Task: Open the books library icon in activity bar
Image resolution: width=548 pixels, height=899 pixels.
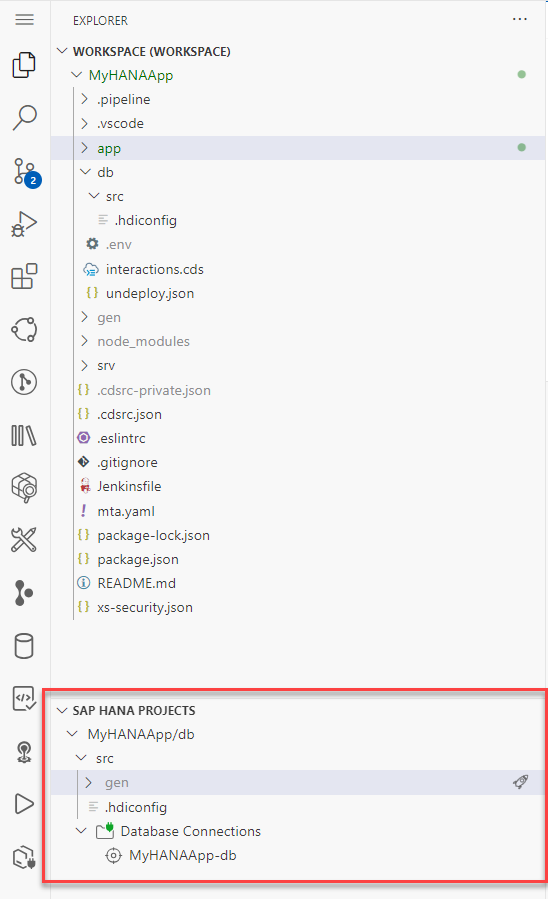Action: (x=24, y=435)
